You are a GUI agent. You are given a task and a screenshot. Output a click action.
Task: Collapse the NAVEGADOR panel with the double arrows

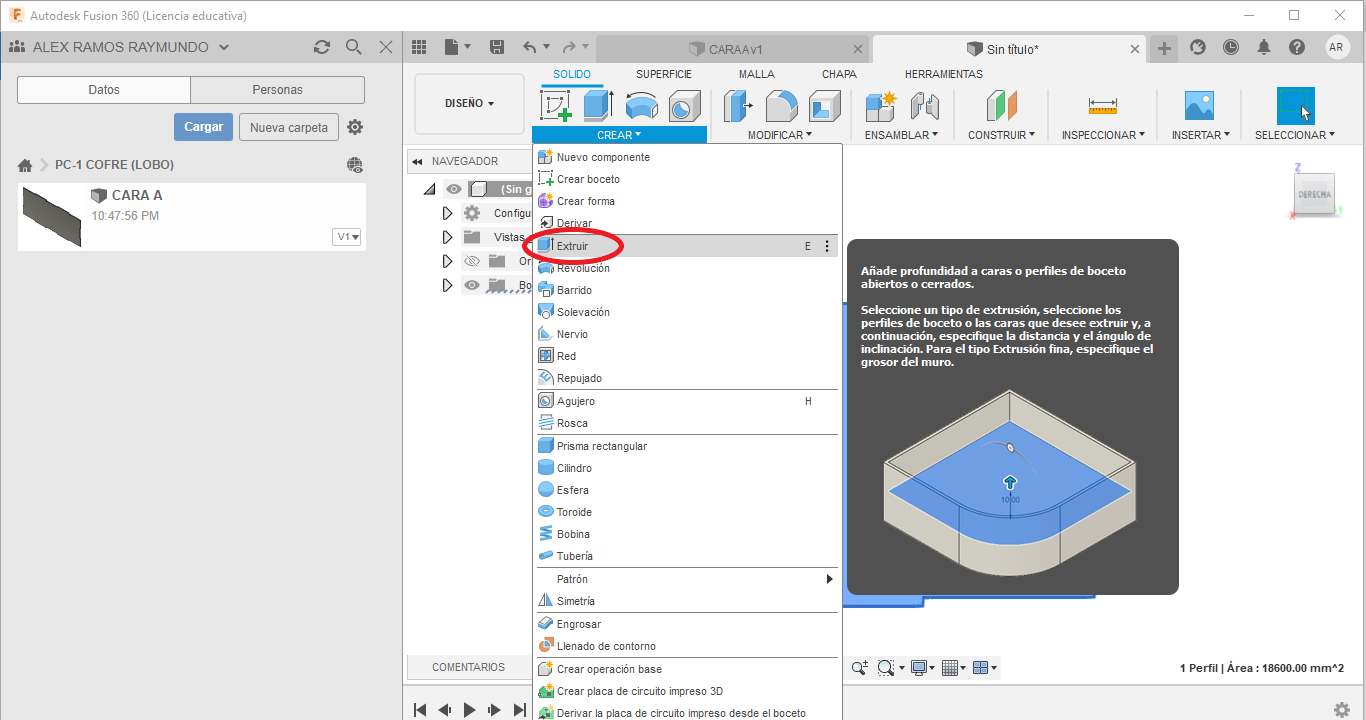click(x=417, y=161)
